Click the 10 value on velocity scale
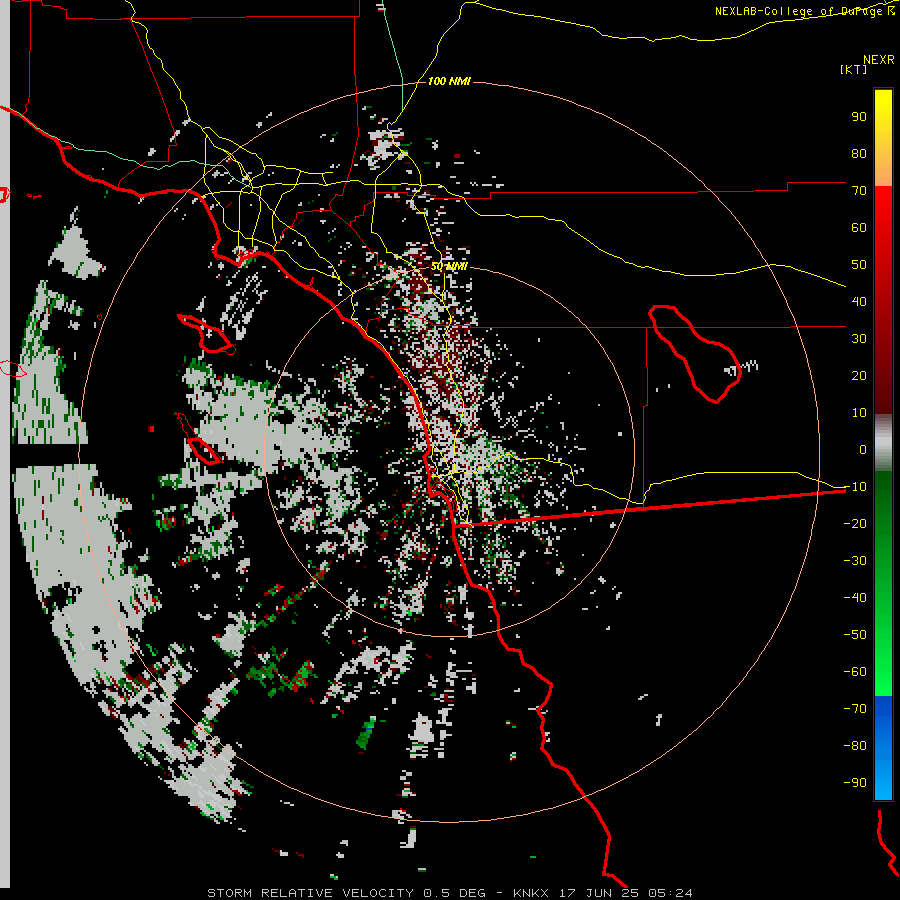The height and width of the screenshot is (900, 900). coord(859,413)
